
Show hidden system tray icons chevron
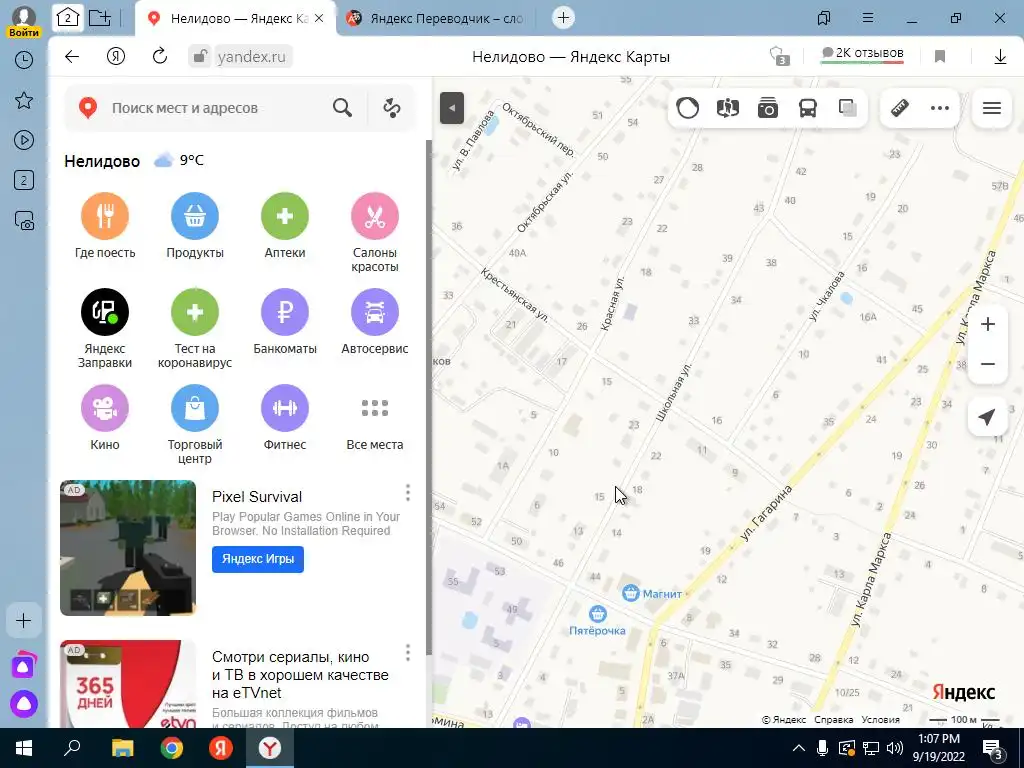coord(799,748)
